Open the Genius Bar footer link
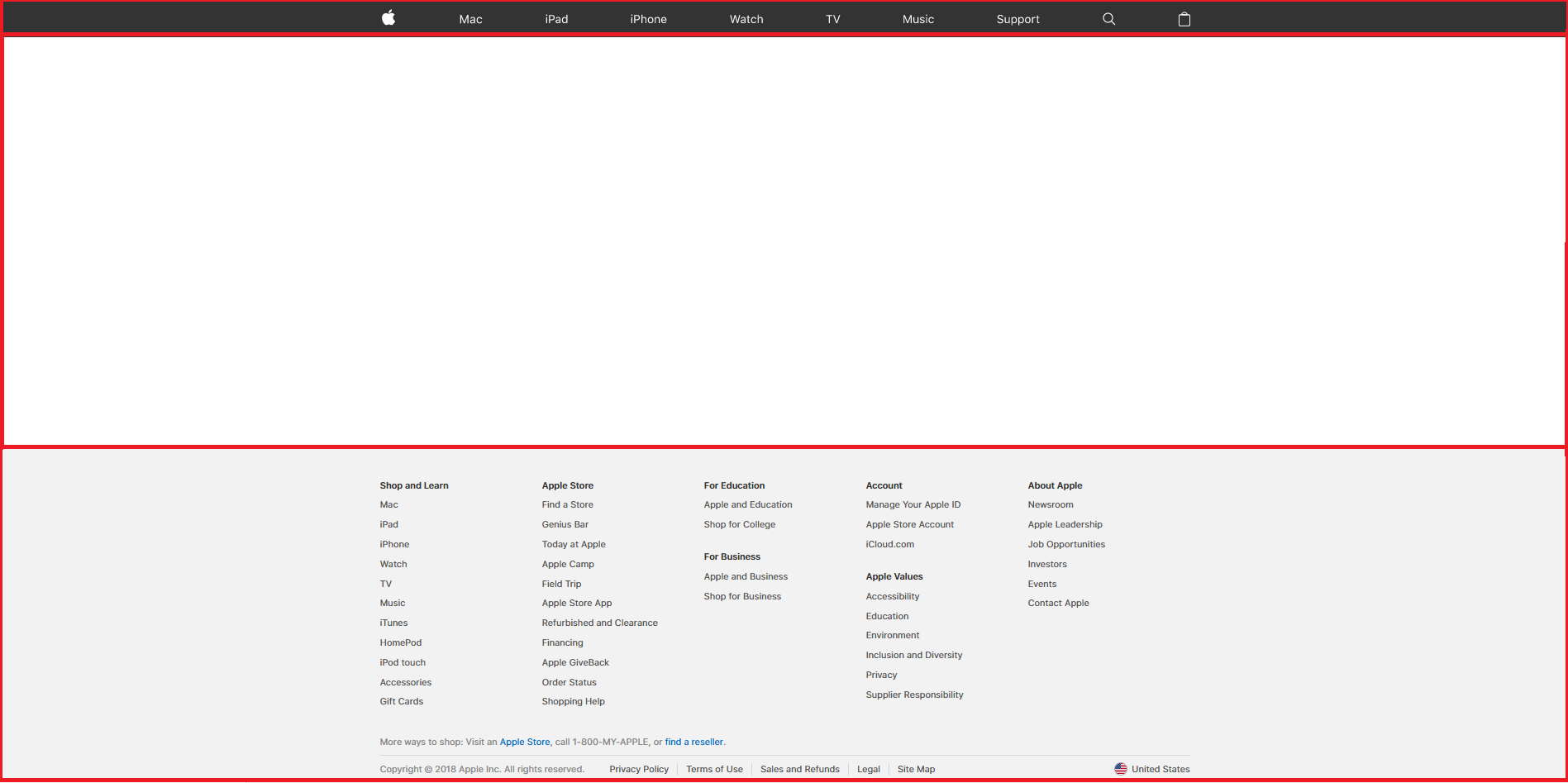 (565, 524)
